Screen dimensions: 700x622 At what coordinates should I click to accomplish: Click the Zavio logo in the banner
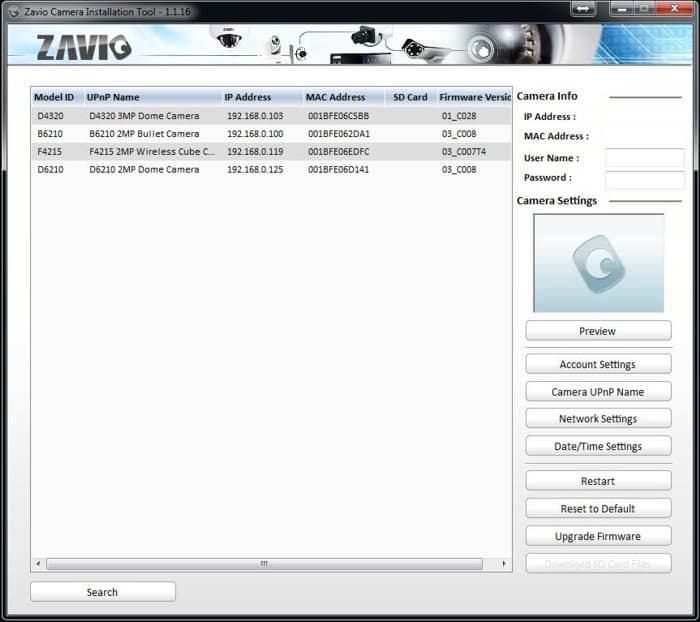[x=84, y=47]
